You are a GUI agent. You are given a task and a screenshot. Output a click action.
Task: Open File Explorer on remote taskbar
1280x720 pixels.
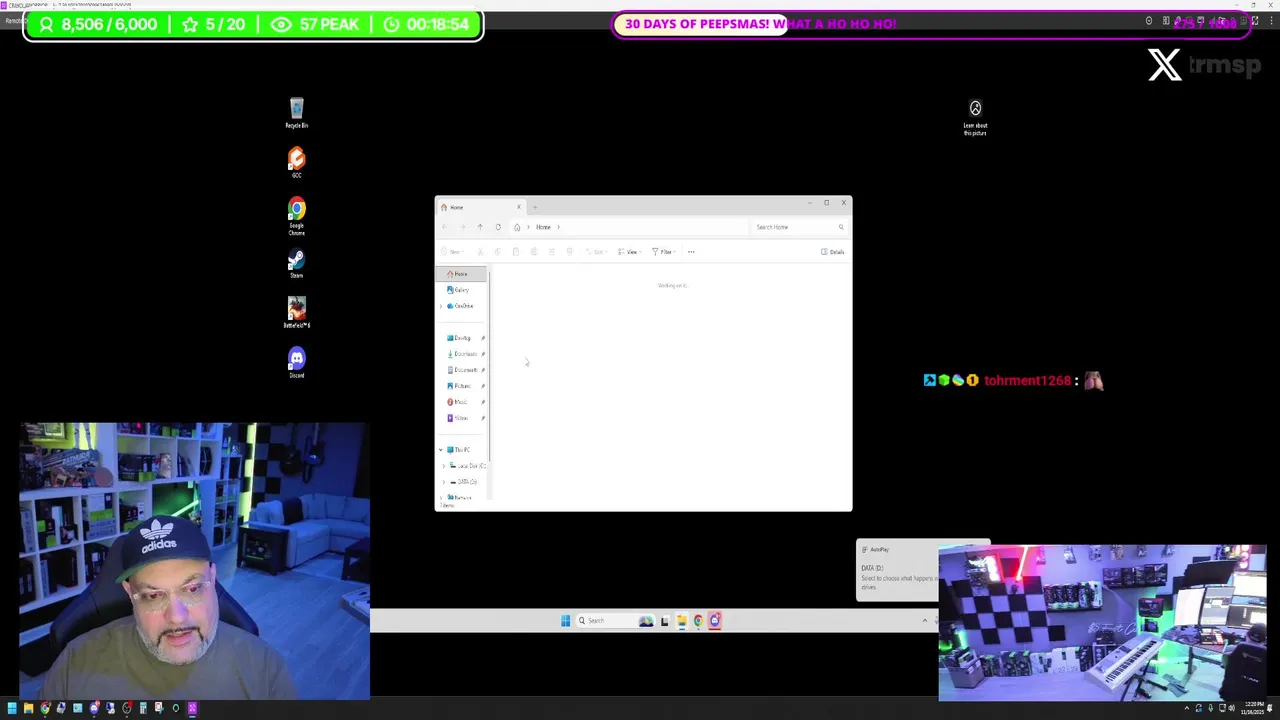pos(682,621)
